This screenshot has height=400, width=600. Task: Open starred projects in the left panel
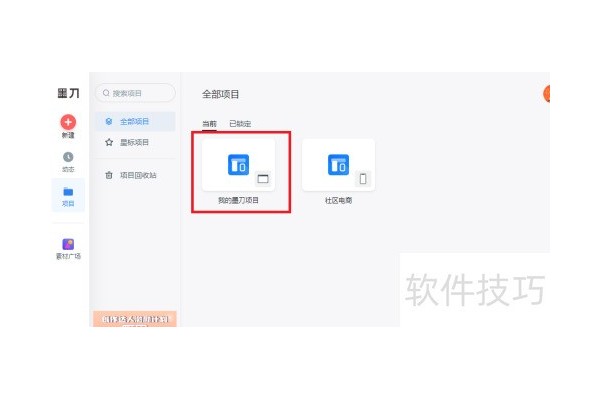pos(135,142)
